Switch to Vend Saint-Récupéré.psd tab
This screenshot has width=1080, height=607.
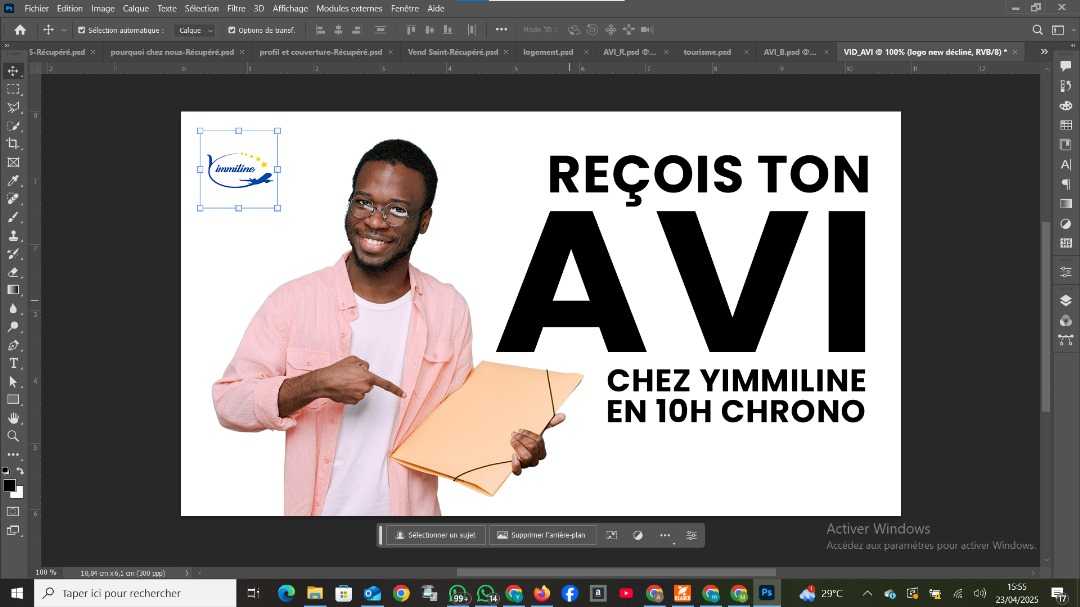pos(453,52)
